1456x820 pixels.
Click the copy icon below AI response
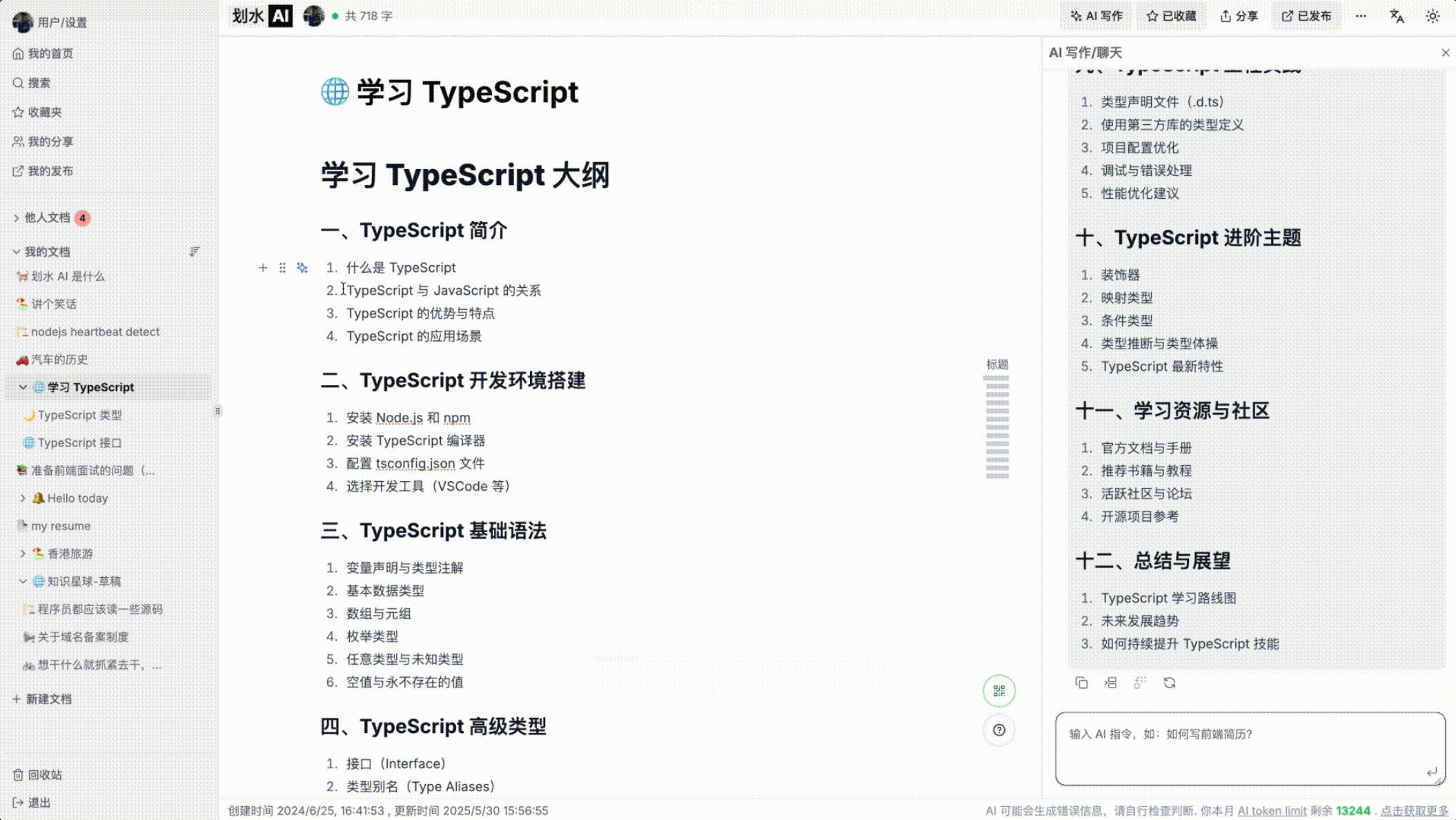pos(1081,683)
